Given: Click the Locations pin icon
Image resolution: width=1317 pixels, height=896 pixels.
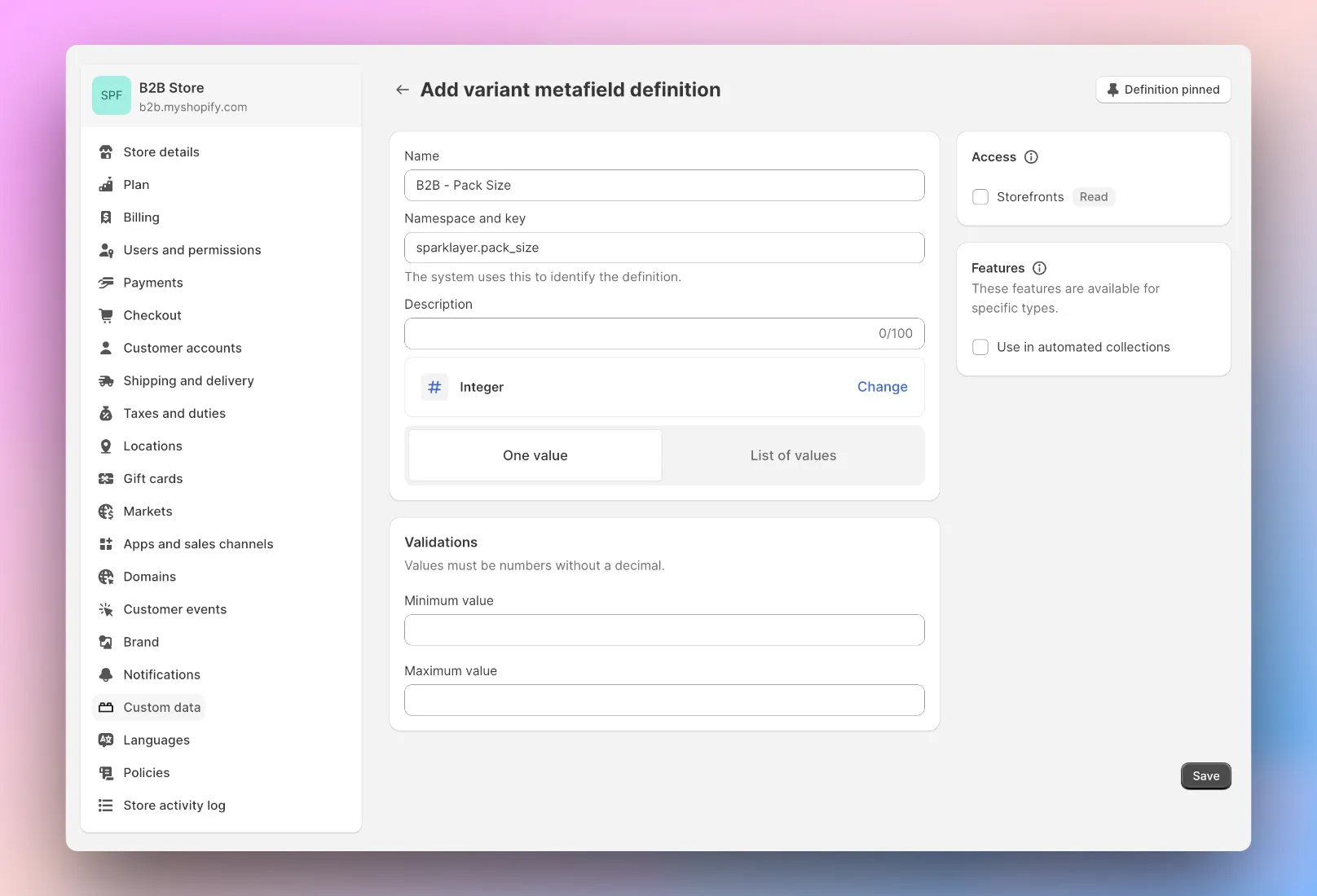Looking at the screenshot, I should (x=106, y=446).
